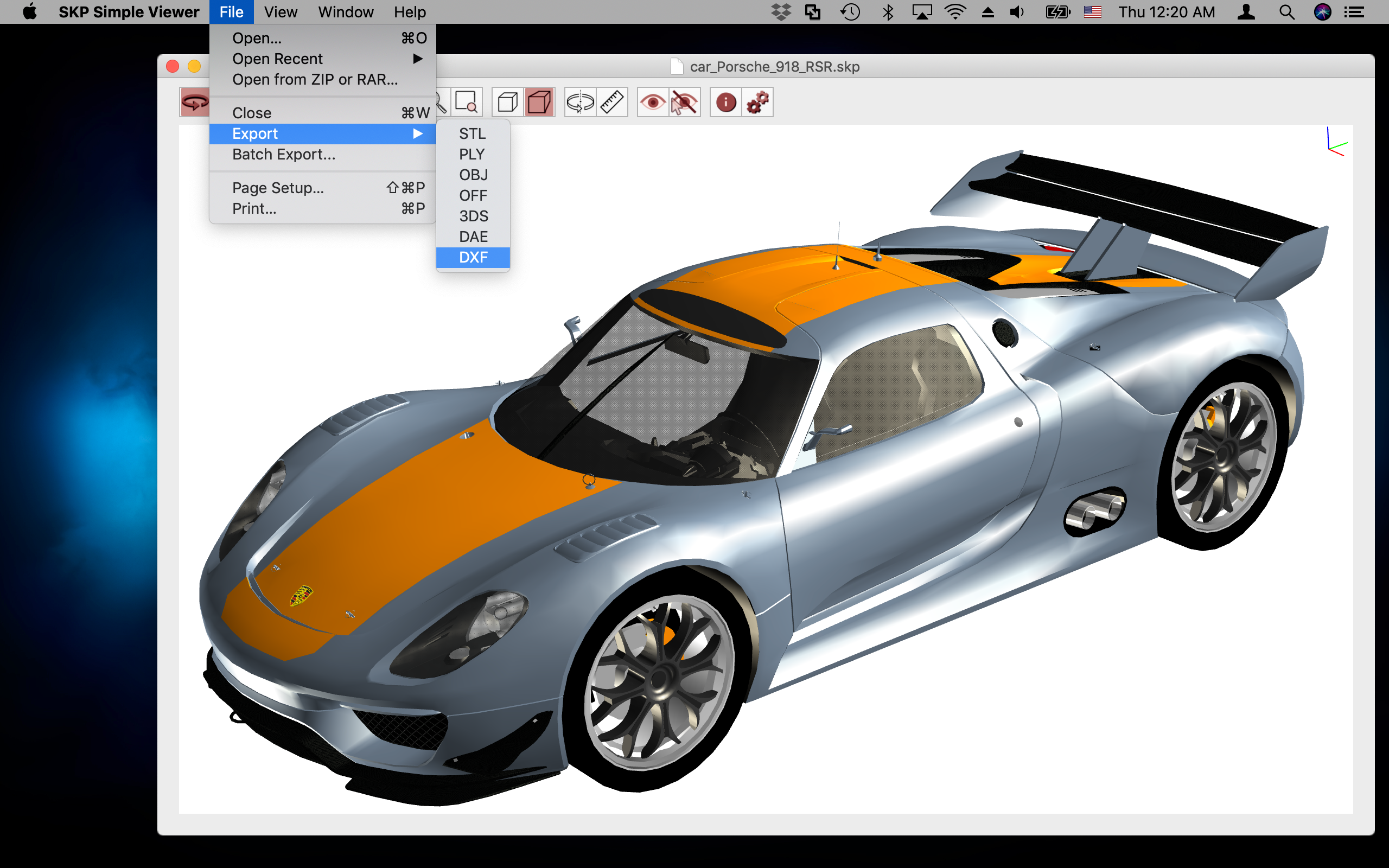Click the auto-rotate around axis icon
1389x868 pixels.
click(579, 103)
